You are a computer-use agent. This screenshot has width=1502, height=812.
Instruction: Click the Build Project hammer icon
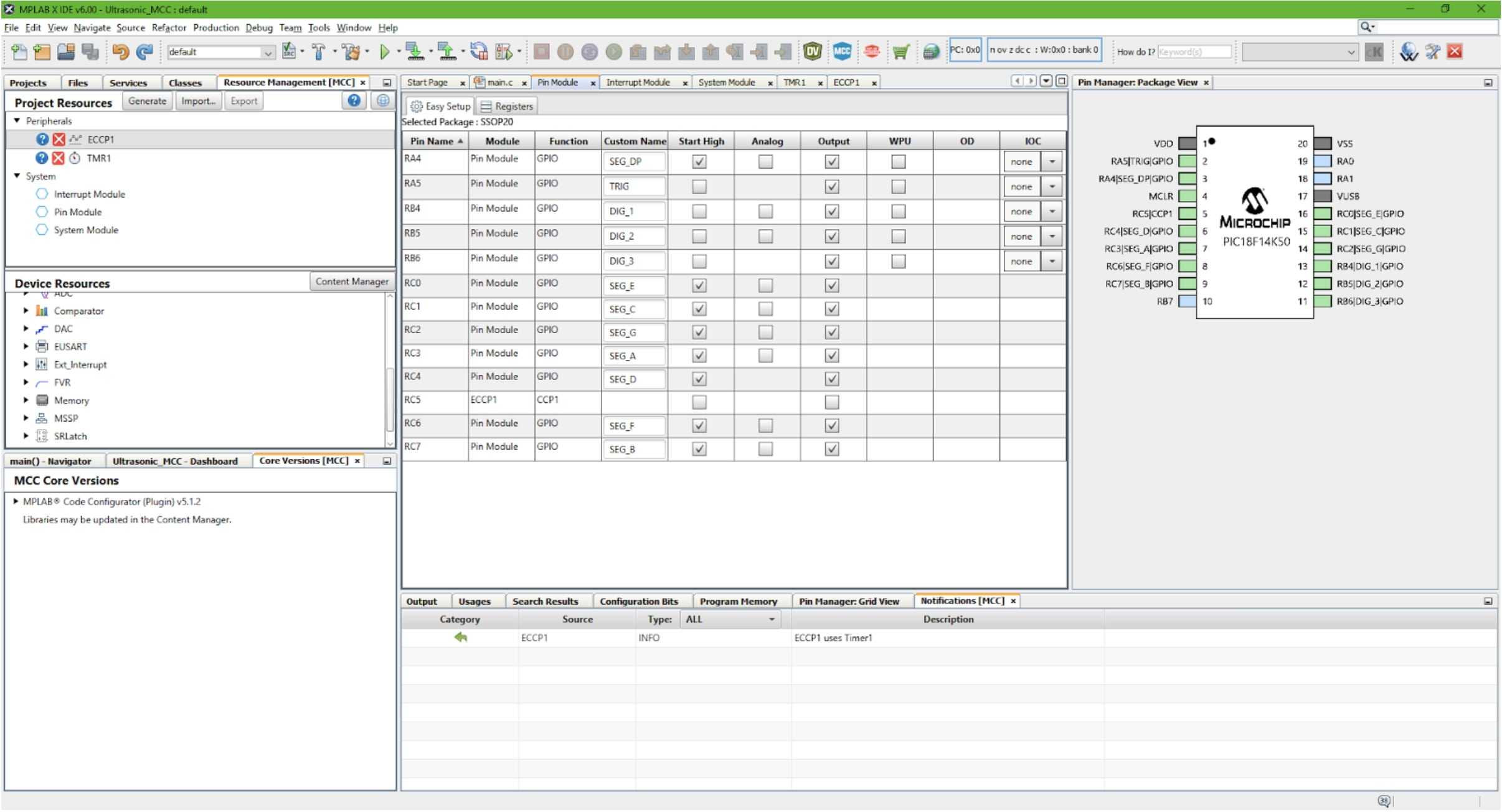pos(319,52)
